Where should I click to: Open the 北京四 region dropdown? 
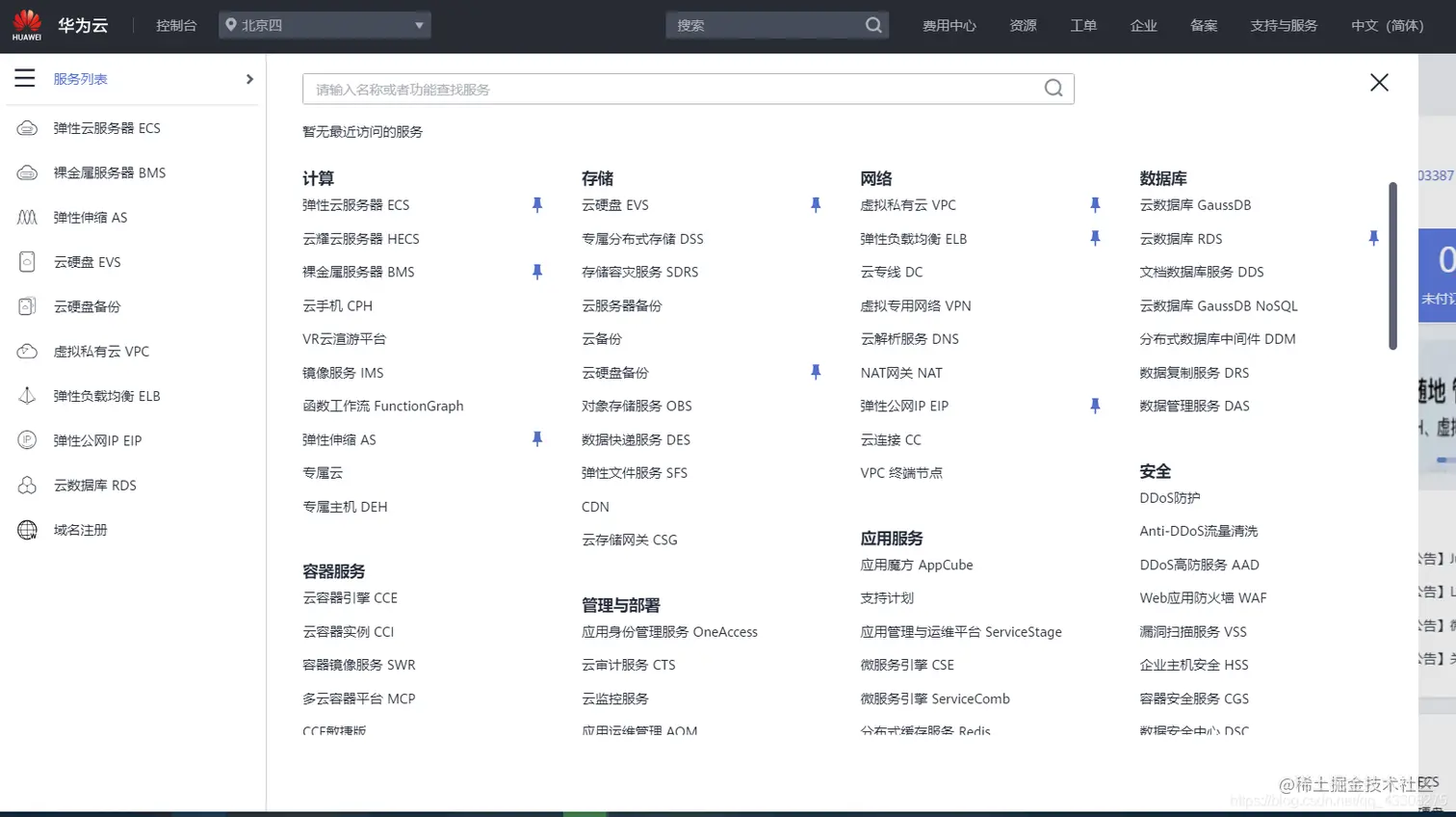325,25
